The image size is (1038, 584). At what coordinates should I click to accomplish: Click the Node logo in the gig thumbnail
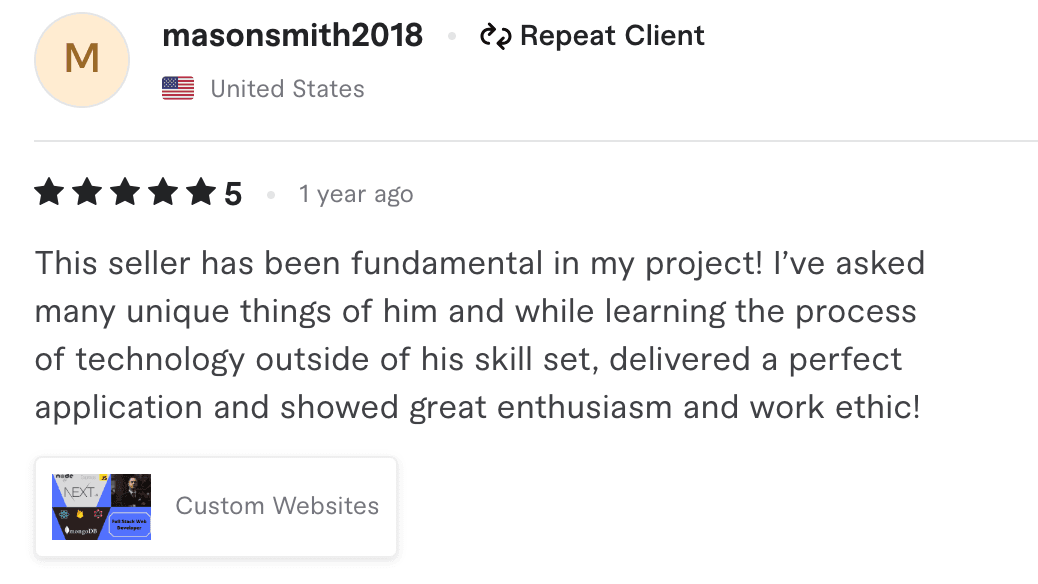[x=64, y=475]
